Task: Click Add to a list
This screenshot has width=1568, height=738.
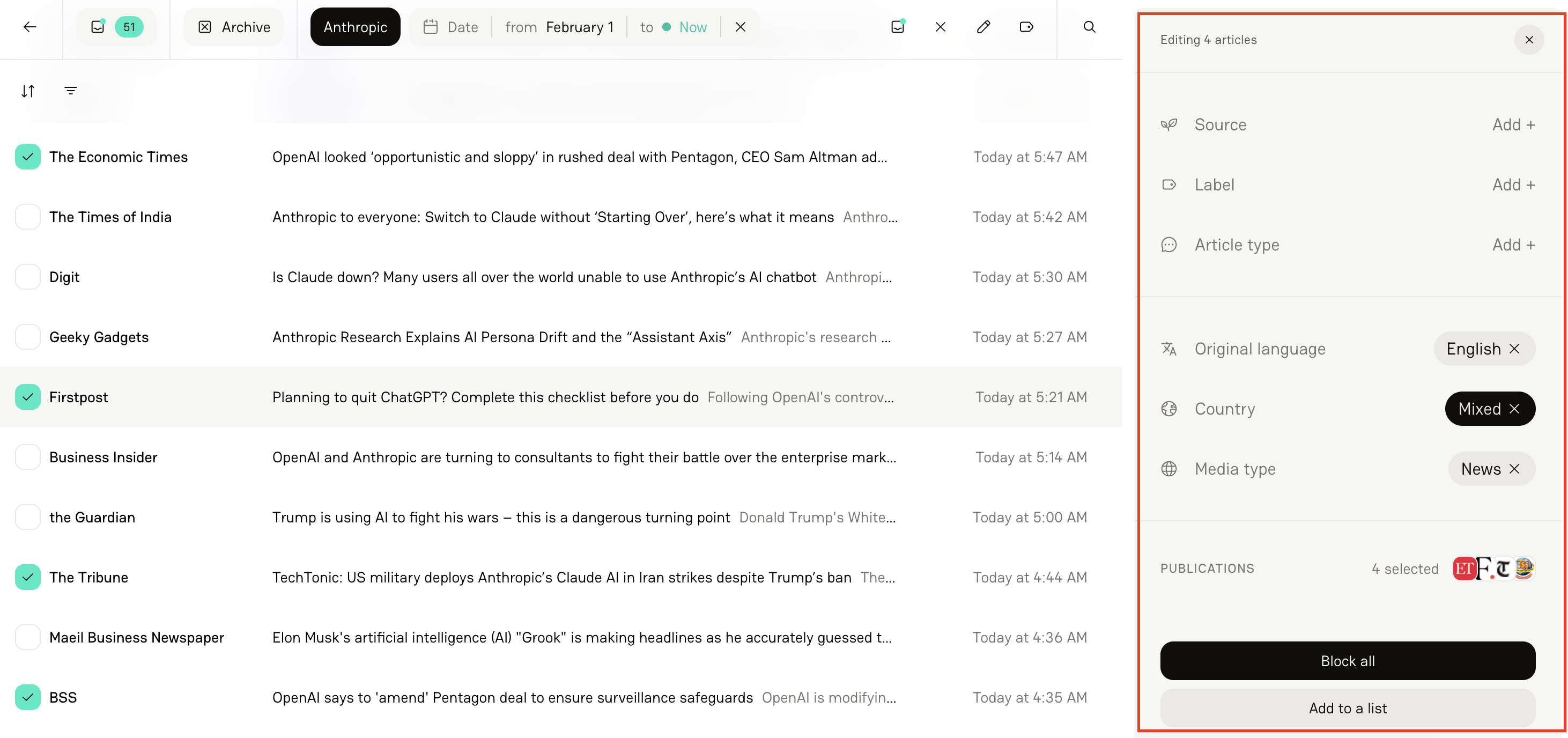Action: click(x=1347, y=707)
